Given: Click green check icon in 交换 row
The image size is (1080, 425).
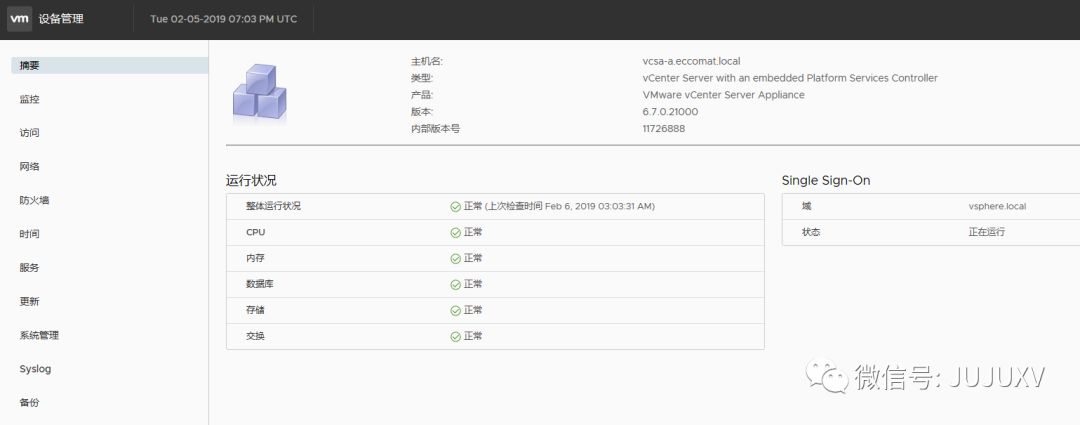Looking at the screenshot, I should tap(455, 337).
